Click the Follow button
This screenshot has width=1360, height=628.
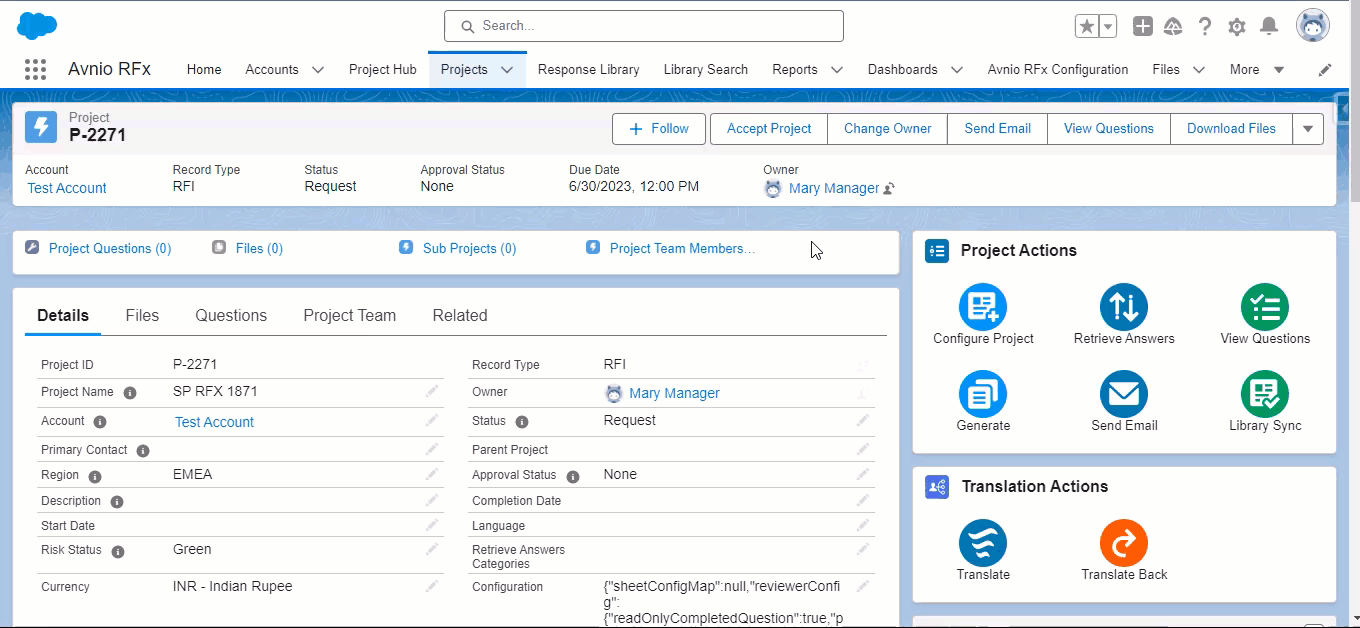pos(659,129)
